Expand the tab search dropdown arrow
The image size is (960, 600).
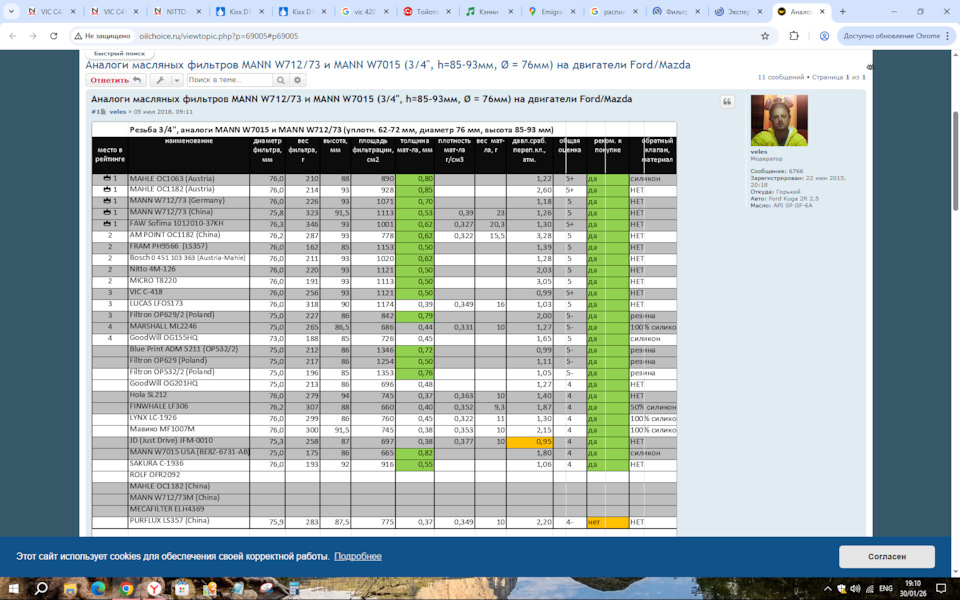(10, 12)
